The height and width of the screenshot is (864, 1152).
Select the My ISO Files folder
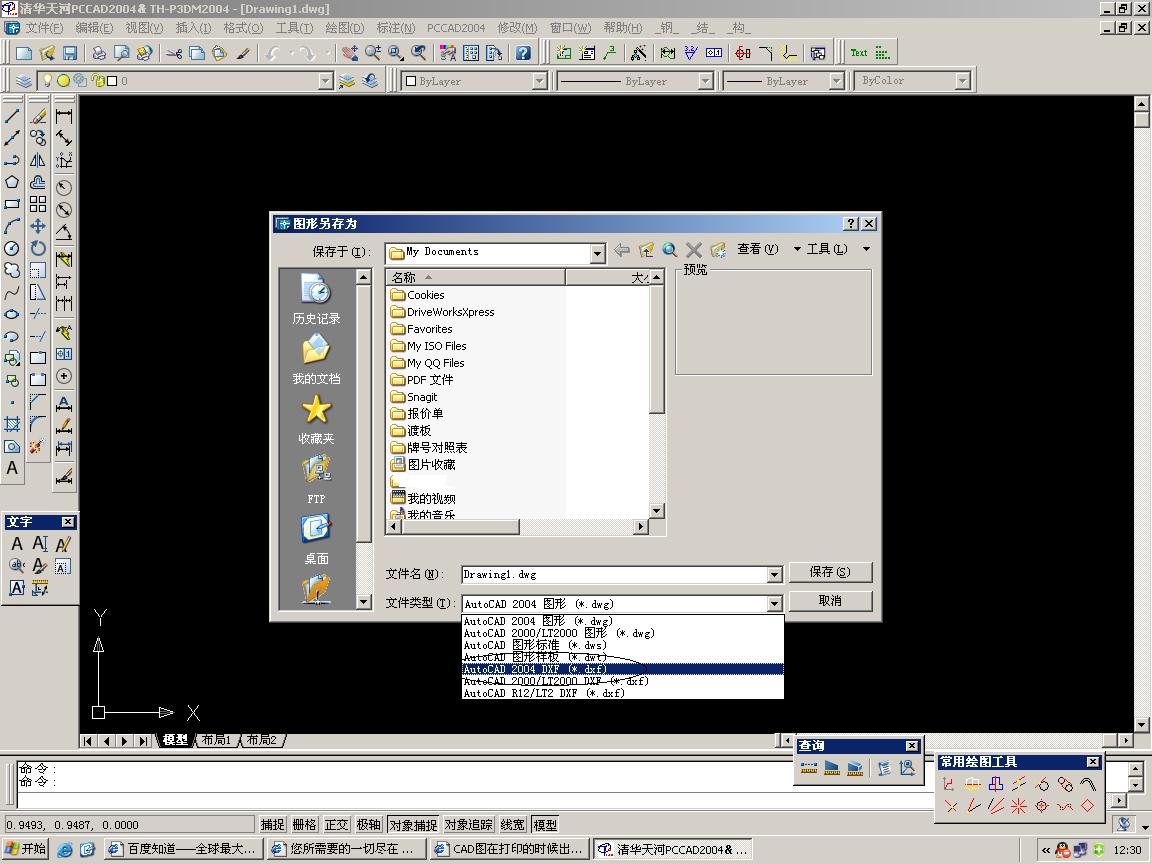pyautogui.click(x=429, y=346)
